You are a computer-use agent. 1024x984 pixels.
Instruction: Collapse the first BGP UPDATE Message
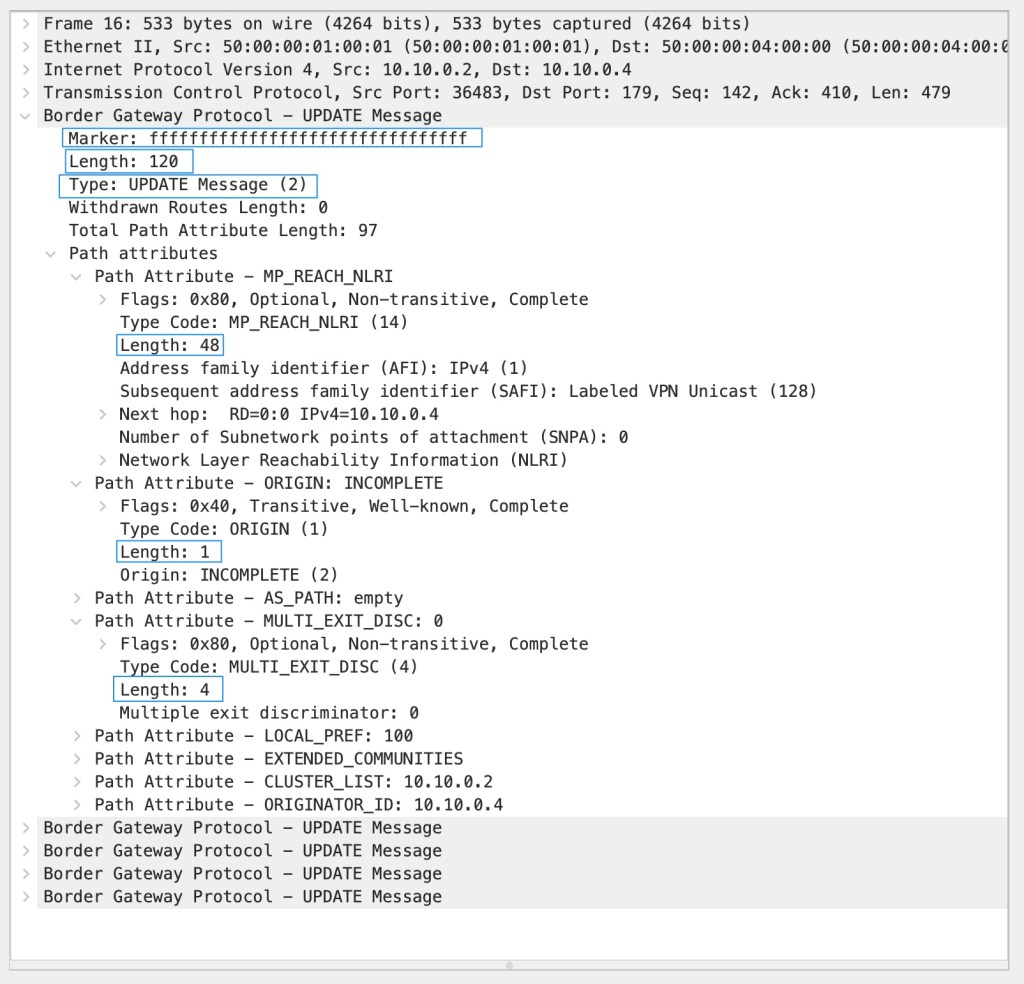click(x=25, y=115)
